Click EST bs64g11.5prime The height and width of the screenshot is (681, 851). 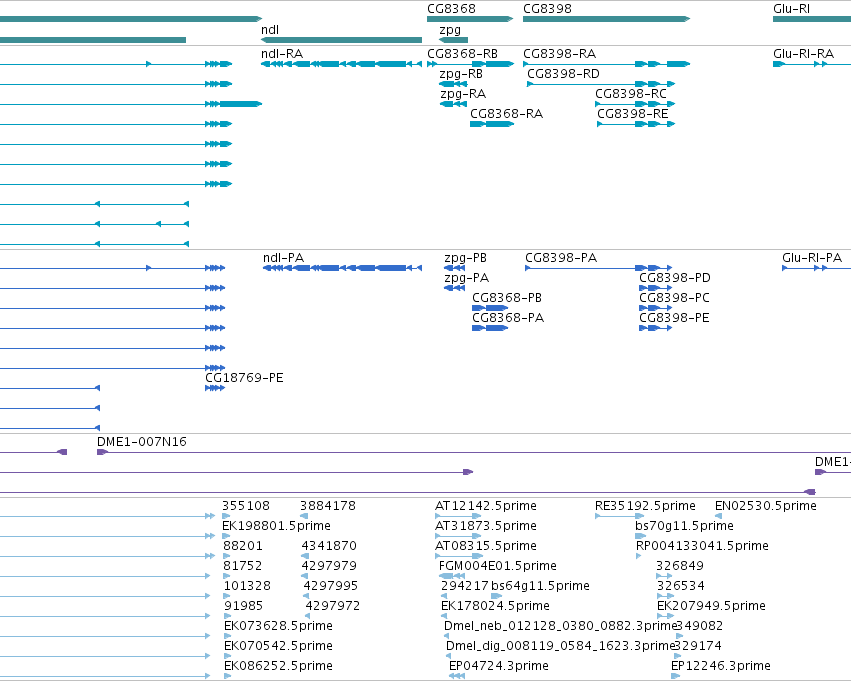(540, 586)
